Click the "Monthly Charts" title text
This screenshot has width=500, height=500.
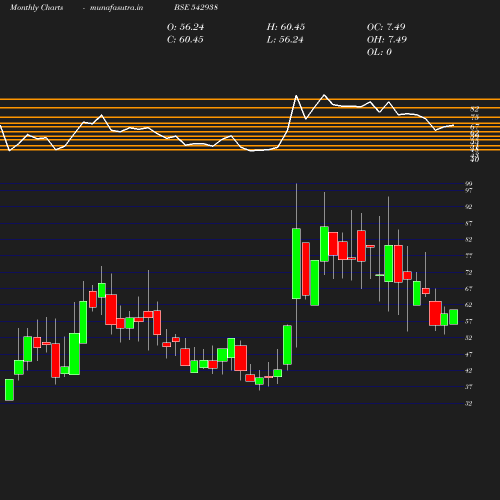pos(36,8)
